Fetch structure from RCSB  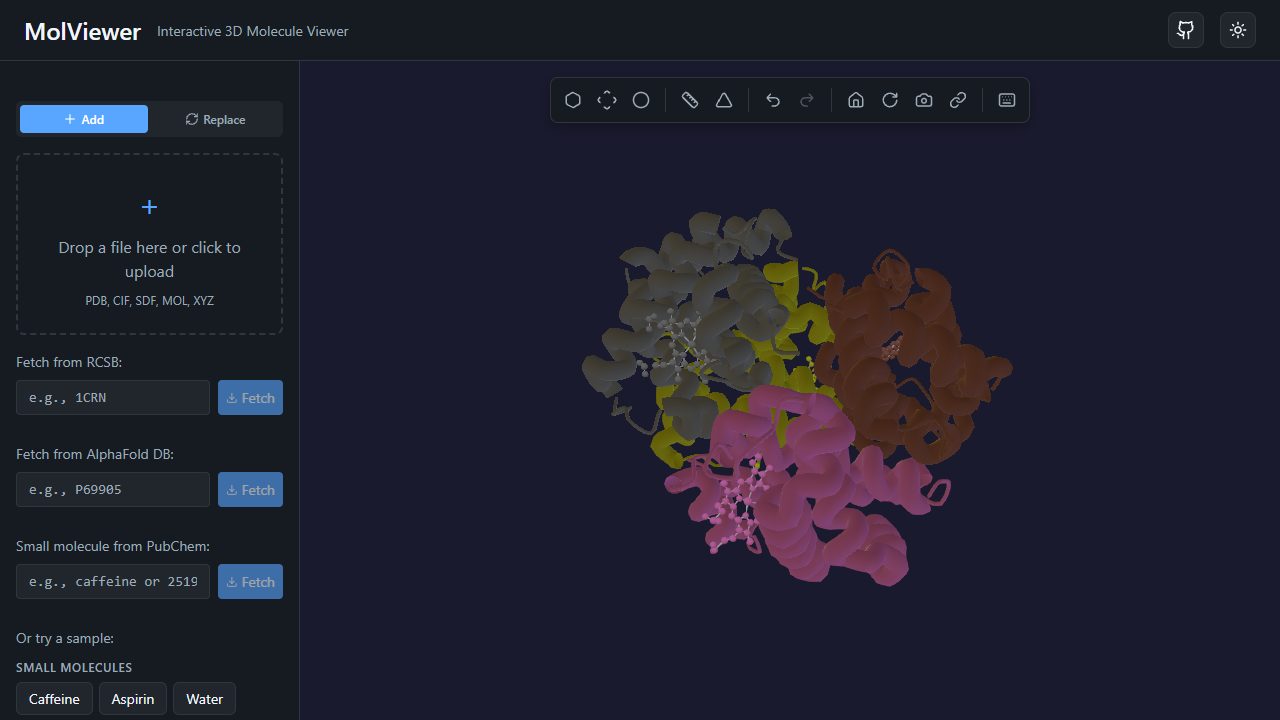pyautogui.click(x=250, y=397)
